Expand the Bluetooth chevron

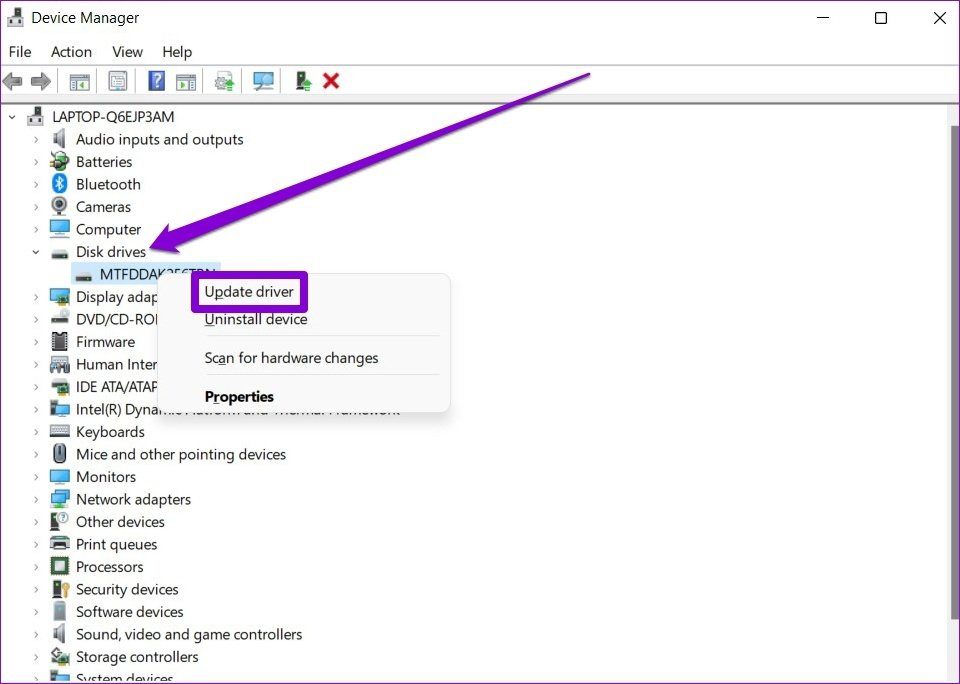tap(36, 184)
